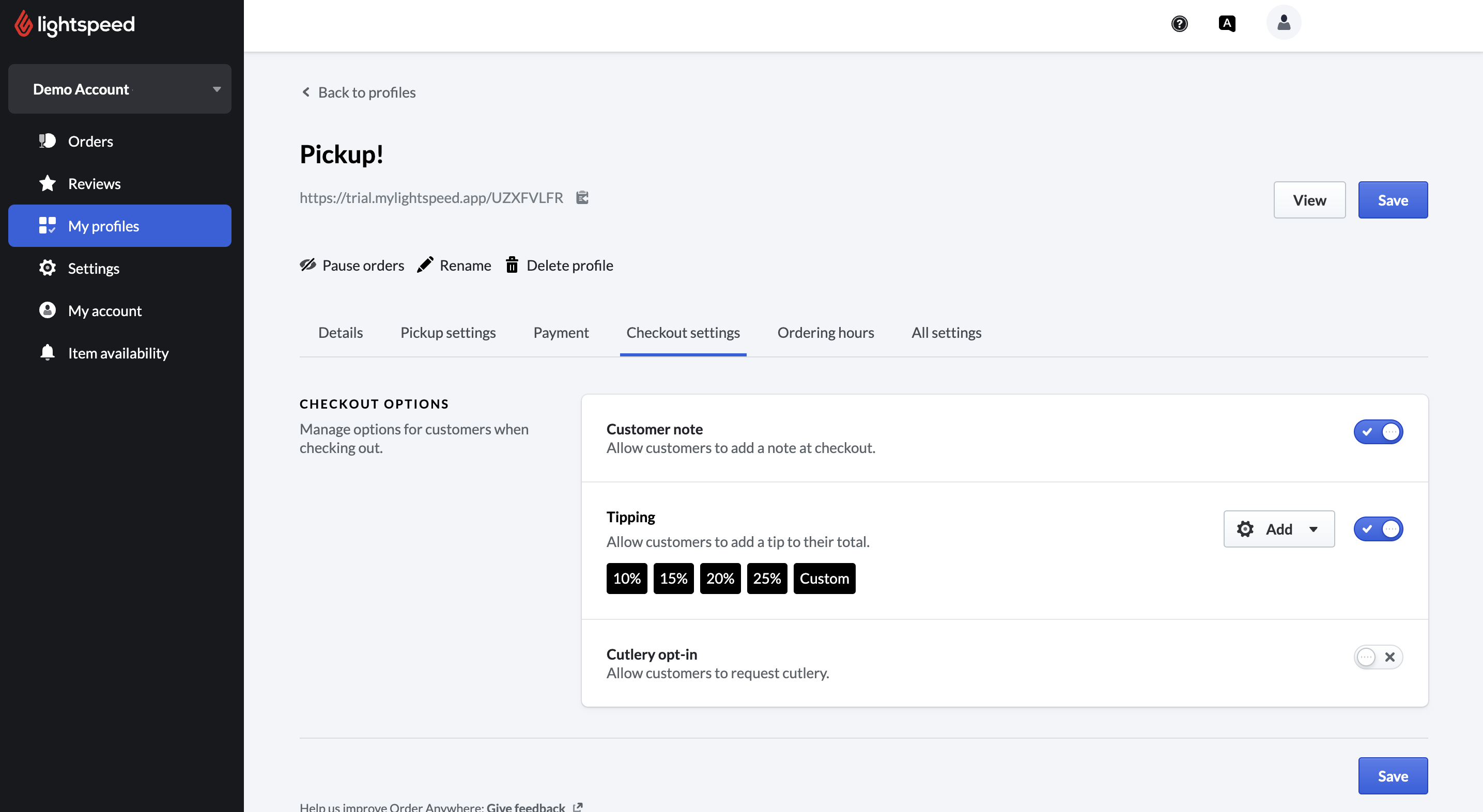Click the Save button at the top
This screenshot has width=1483, height=812.
point(1393,200)
